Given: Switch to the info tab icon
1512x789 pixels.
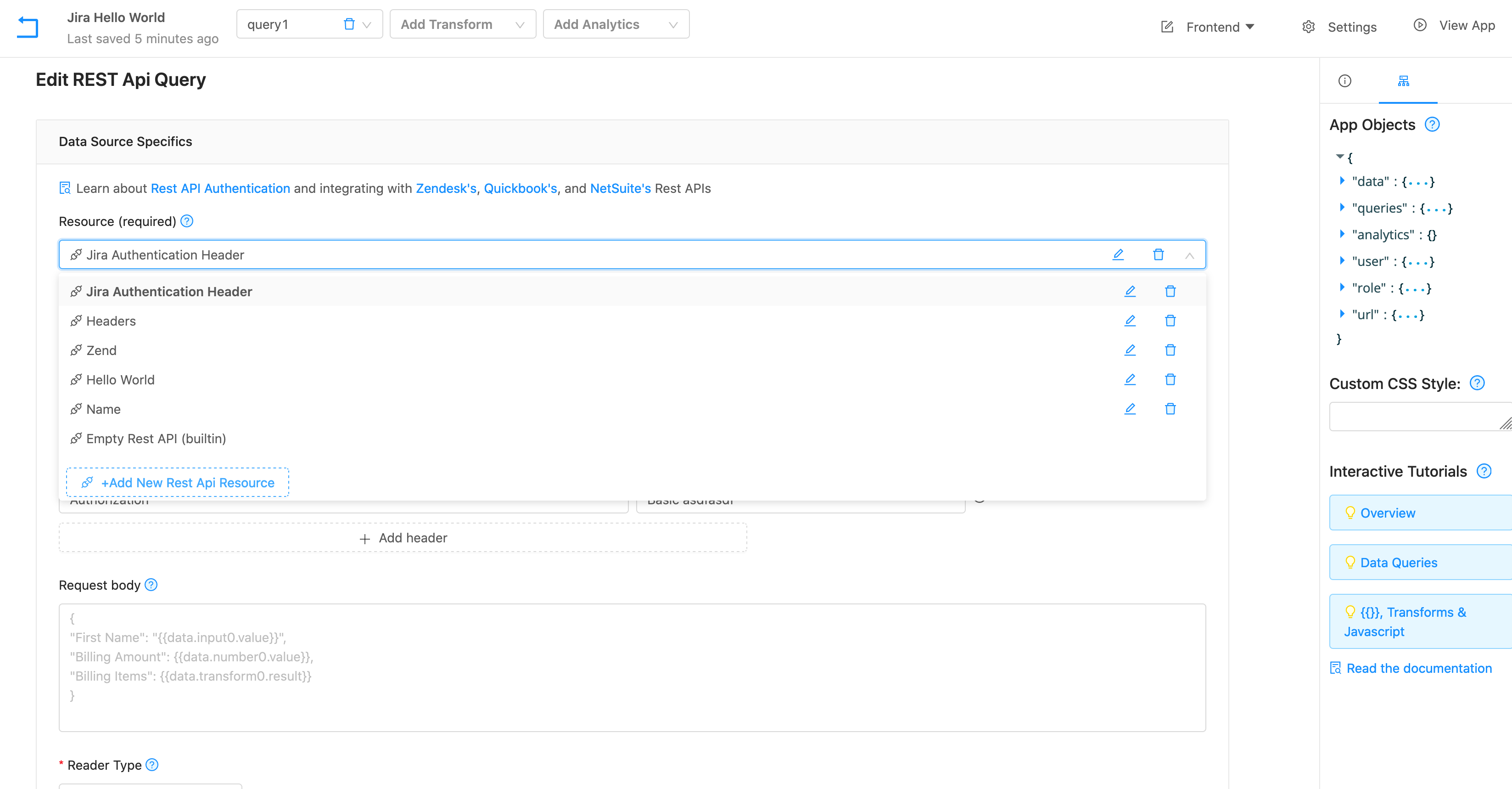Looking at the screenshot, I should (x=1345, y=81).
